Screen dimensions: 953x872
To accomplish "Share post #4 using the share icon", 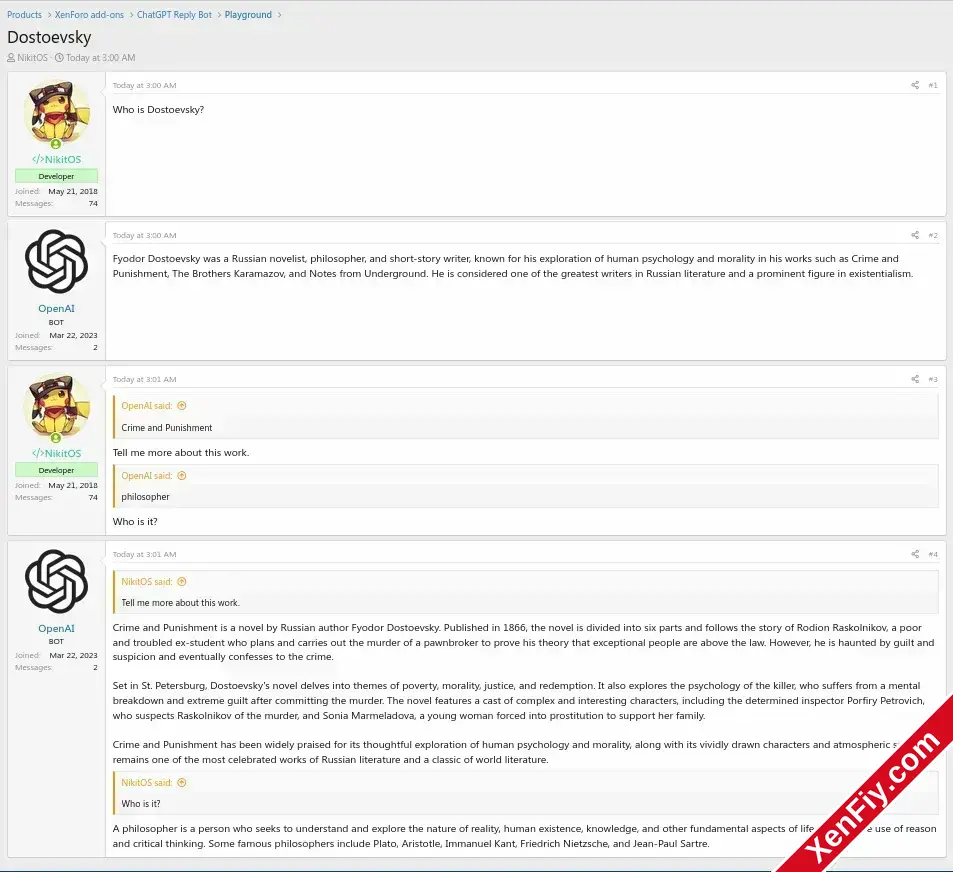I will point(915,554).
